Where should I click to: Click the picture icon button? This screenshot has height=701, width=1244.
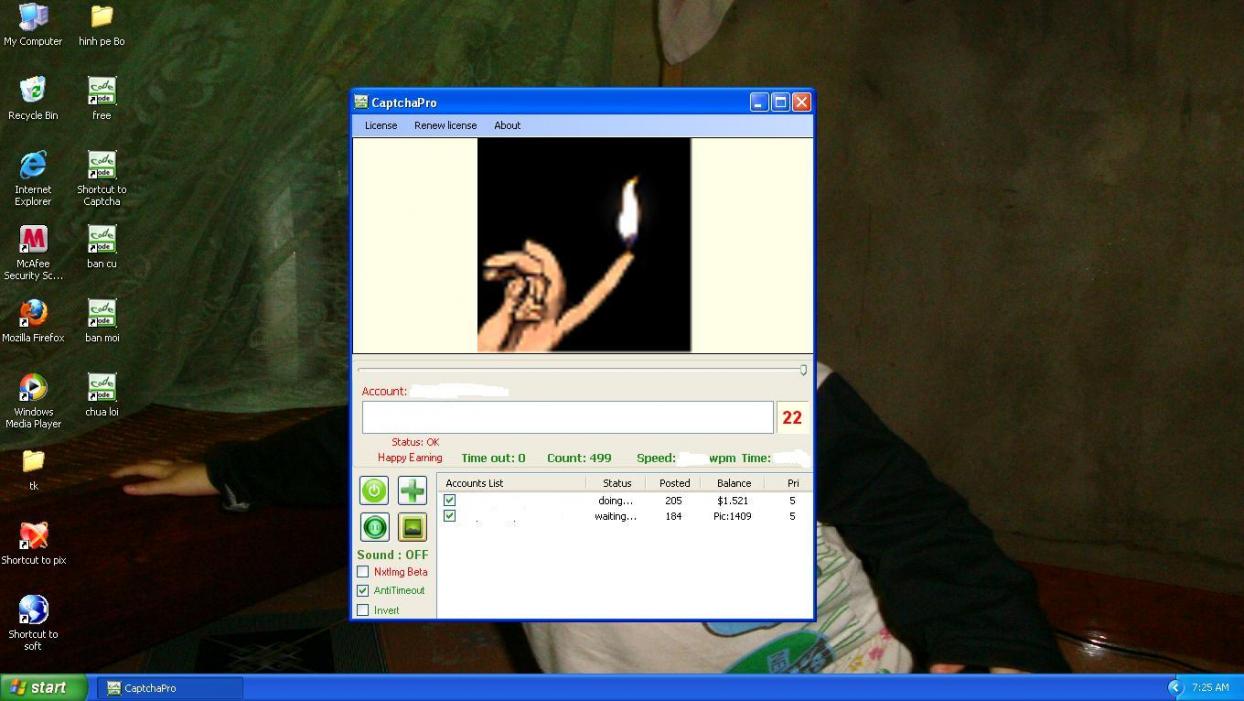tap(412, 527)
